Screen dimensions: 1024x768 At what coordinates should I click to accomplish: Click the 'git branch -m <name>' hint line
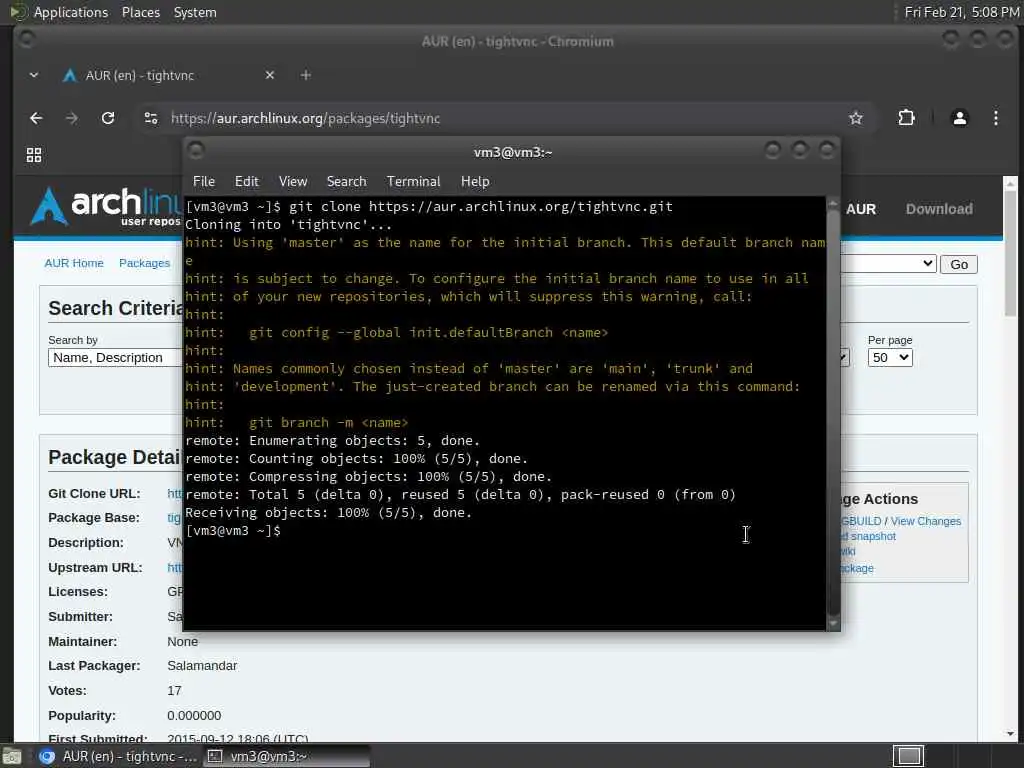296,423
